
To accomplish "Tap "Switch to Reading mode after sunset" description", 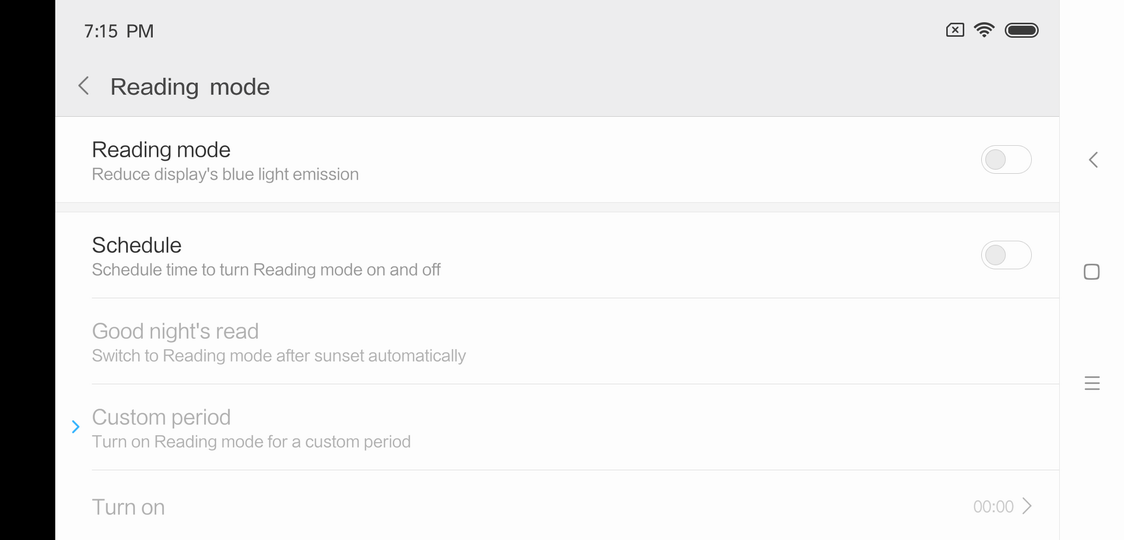I will point(279,356).
